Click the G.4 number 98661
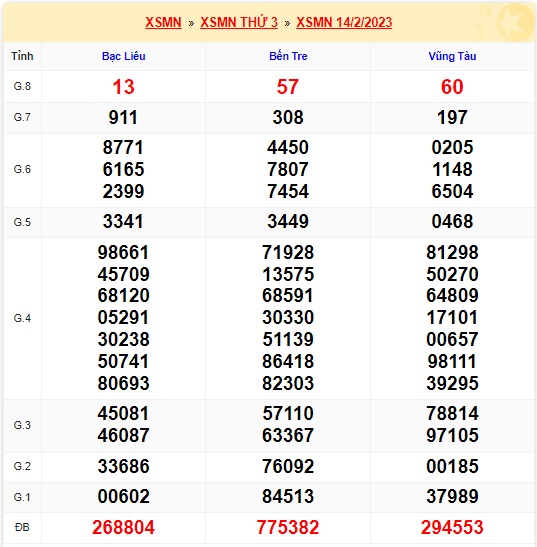The image size is (537, 547). 123,252
